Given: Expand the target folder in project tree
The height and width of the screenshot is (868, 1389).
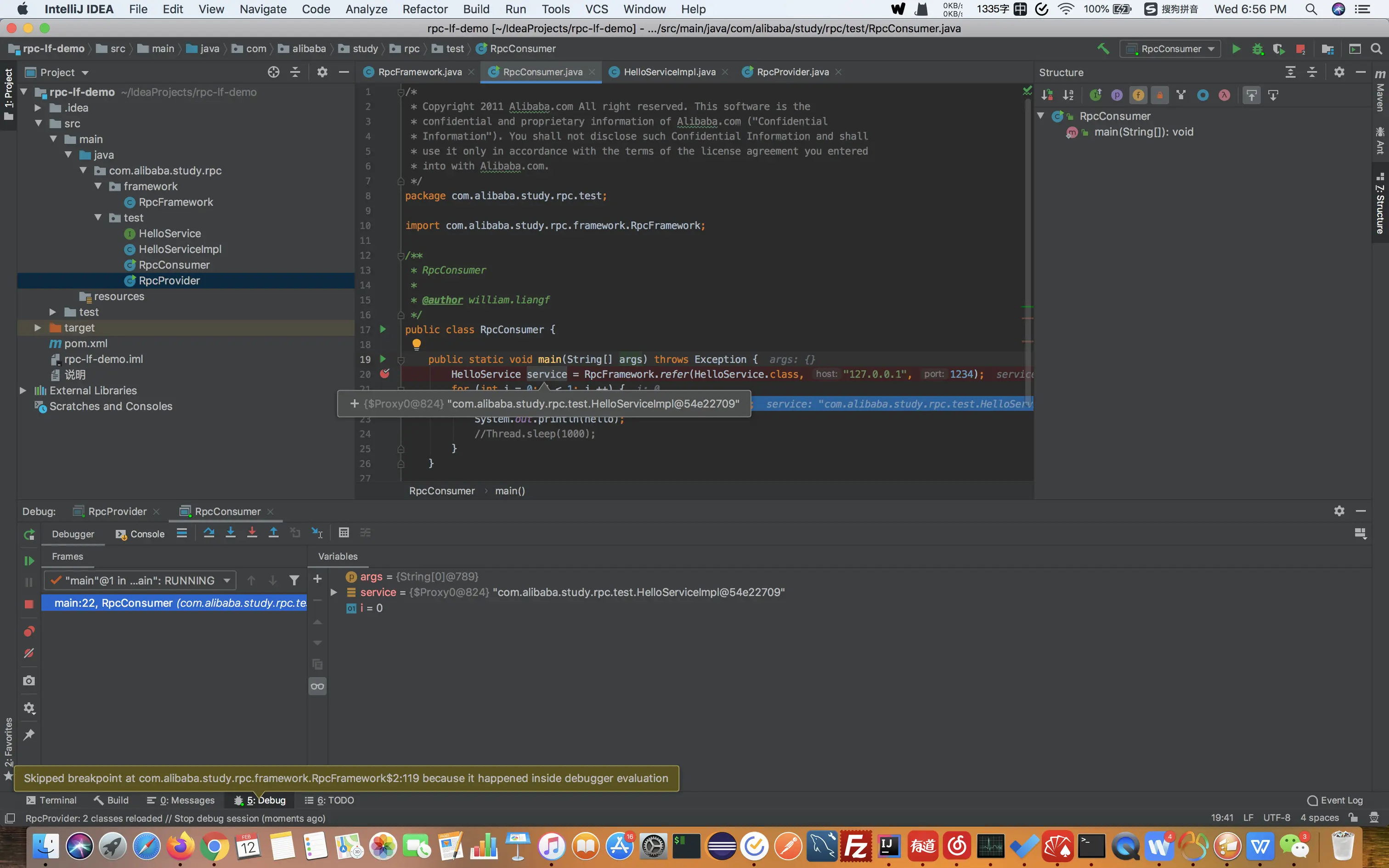Looking at the screenshot, I should (x=38, y=328).
